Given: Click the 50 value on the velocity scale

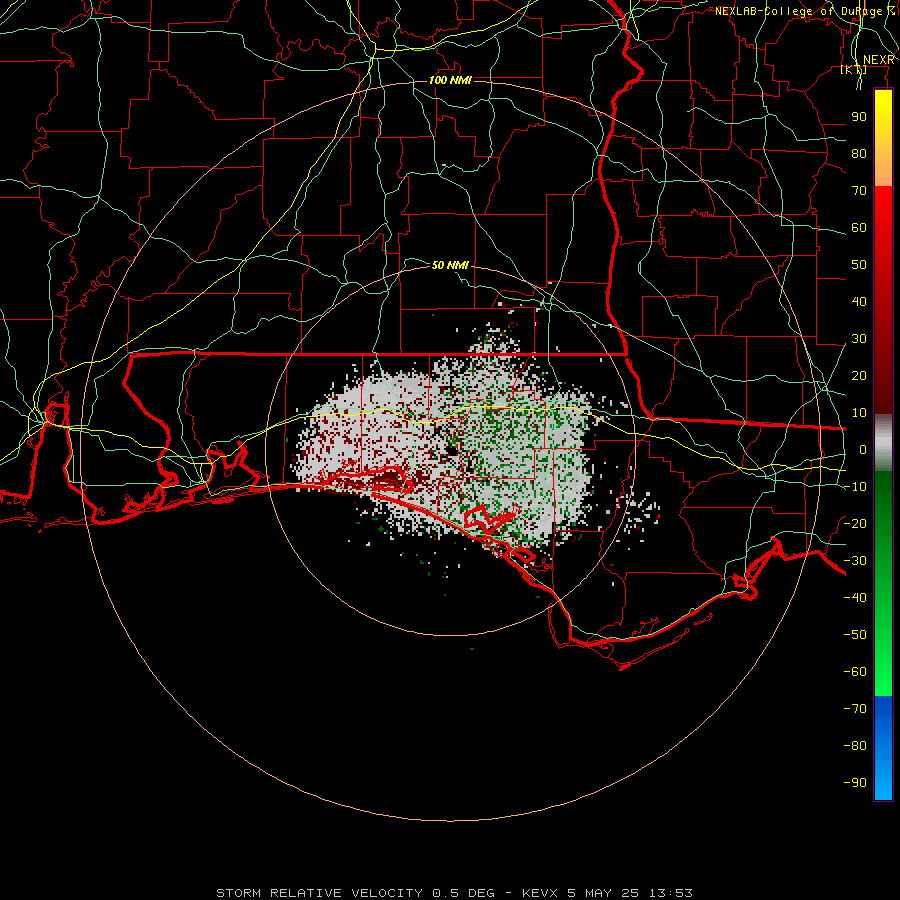Looking at the screenshot, I should click(x=859, y=265).
